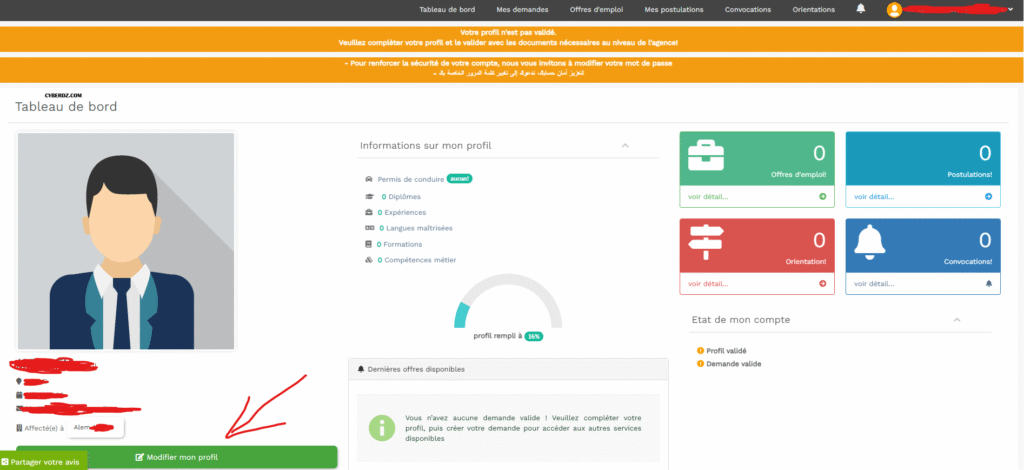
Task: Click the 0 Langues maîtrisées text
Action: [x=415, y=228]
